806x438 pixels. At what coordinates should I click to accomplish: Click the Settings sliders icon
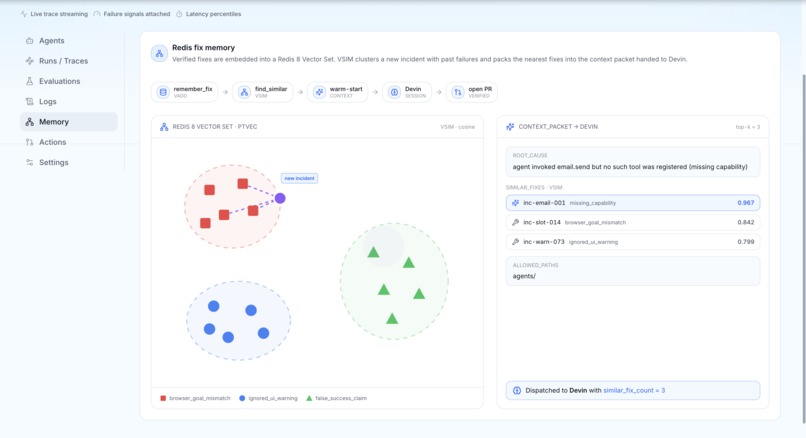29,162
